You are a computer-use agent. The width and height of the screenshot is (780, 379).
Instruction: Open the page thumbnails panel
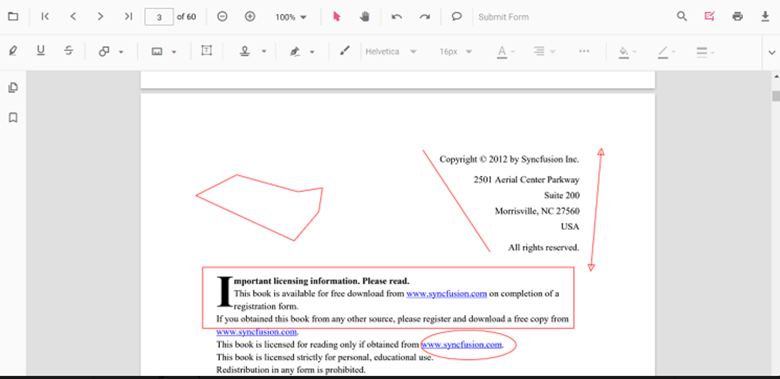pyautogui.click(x=13, y=88)
